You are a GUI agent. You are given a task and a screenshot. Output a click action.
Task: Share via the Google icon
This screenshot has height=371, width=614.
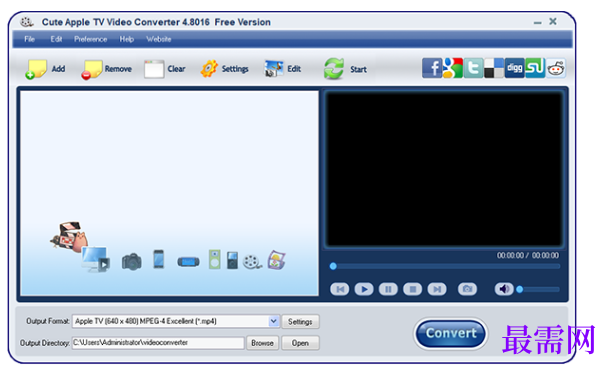[453, 68]
